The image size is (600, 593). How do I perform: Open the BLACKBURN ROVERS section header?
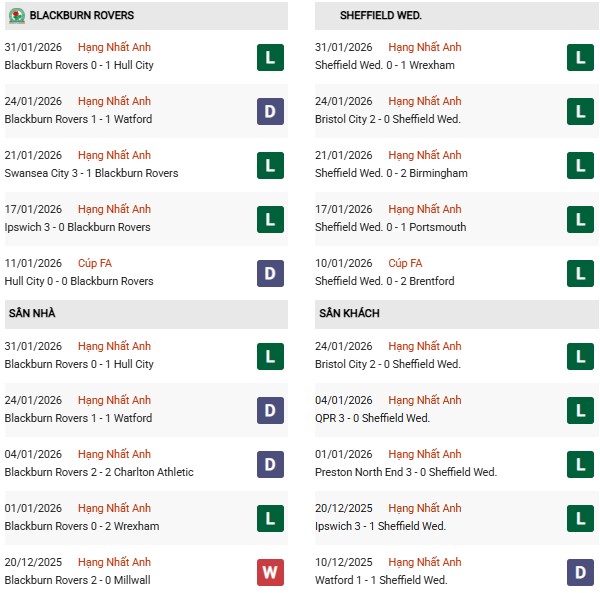click(x=82, y=16)
